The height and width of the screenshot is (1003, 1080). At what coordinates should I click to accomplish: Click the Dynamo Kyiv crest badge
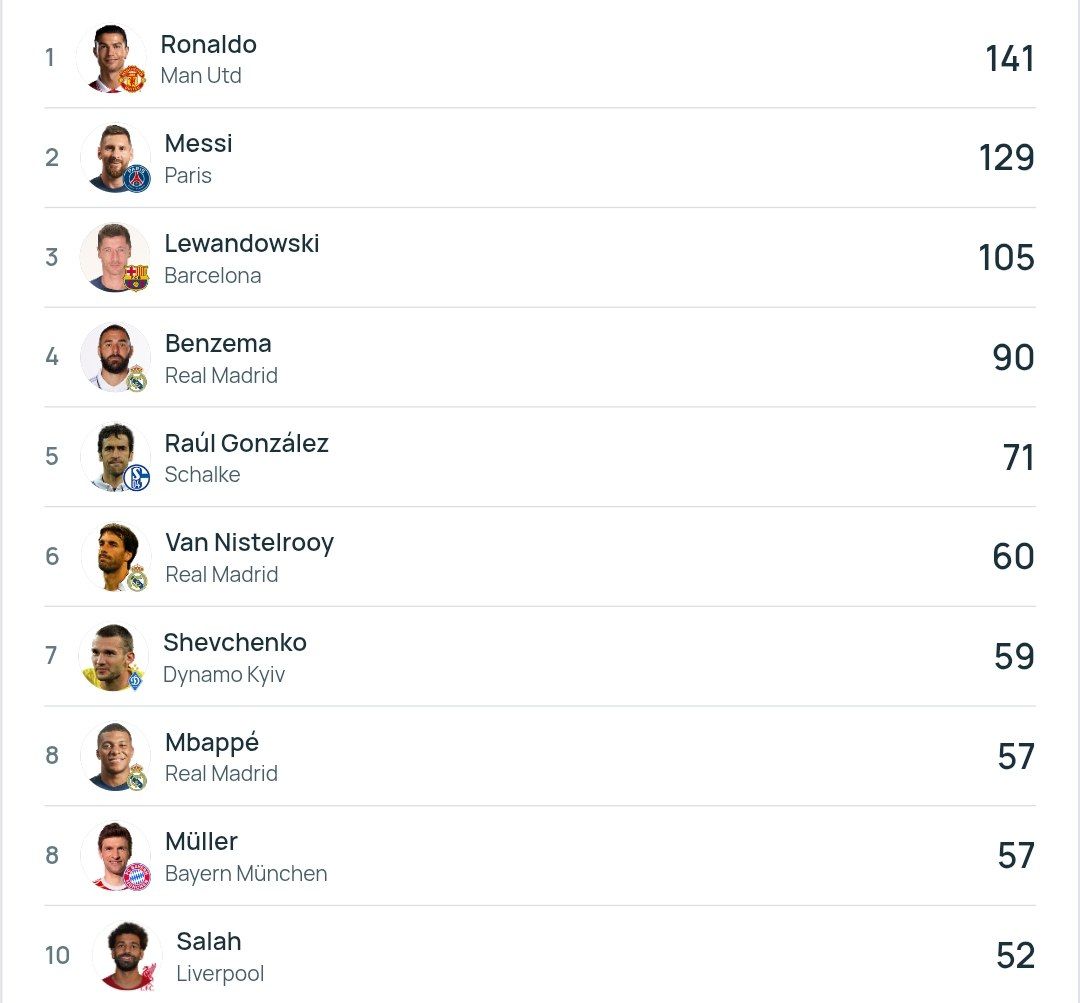pos(135,678)
